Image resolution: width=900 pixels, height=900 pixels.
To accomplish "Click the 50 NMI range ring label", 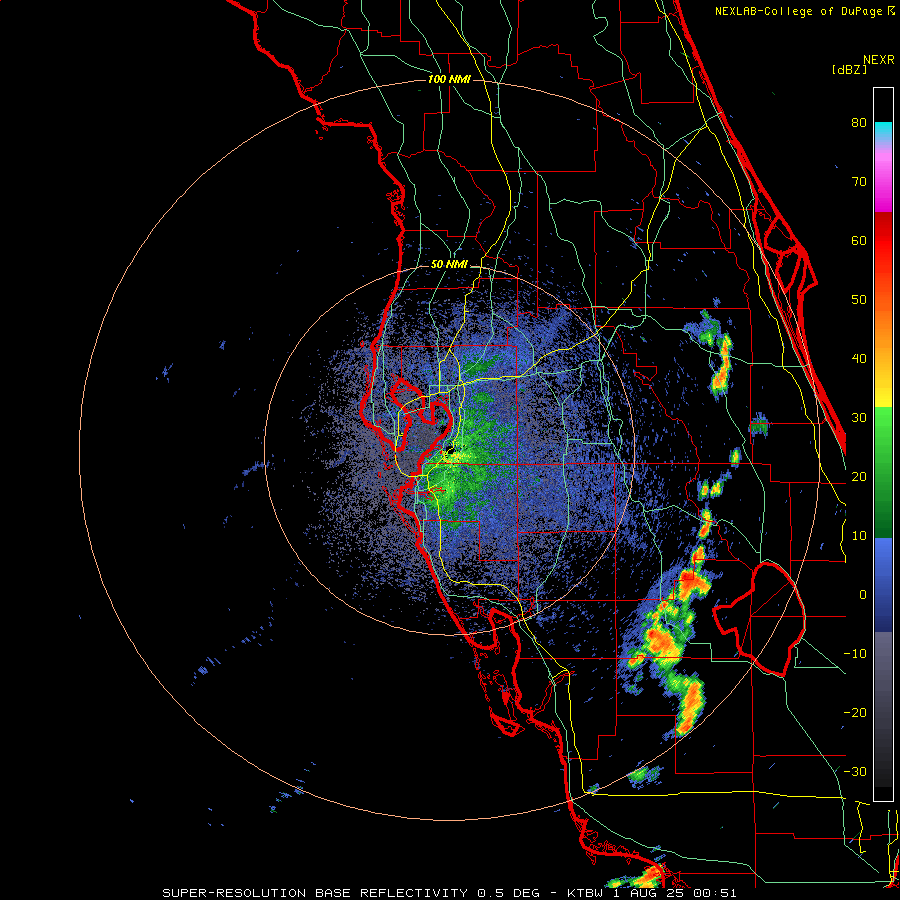I will (449, 265).
